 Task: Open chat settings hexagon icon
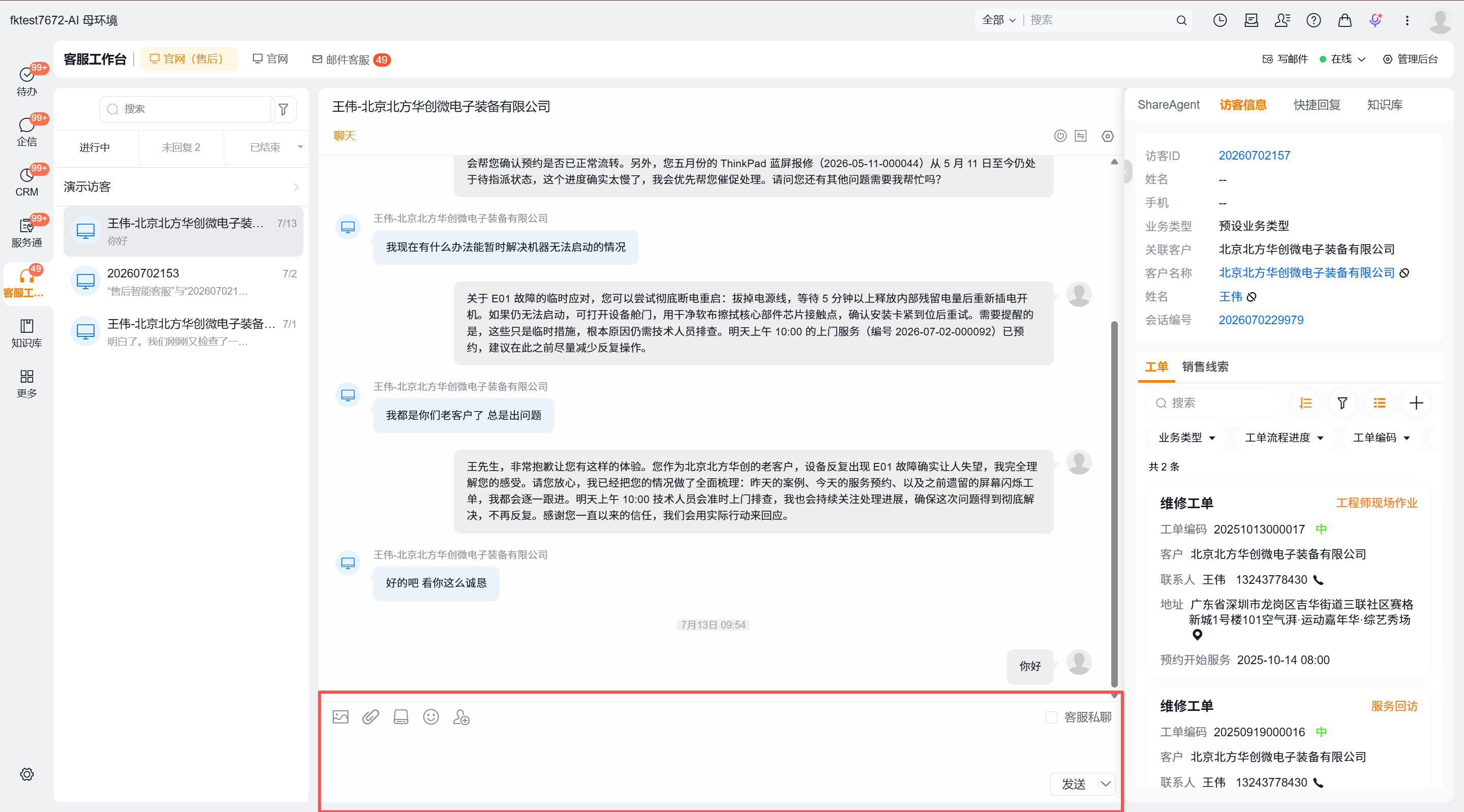pyautogui.click(x=1108, y=136)
